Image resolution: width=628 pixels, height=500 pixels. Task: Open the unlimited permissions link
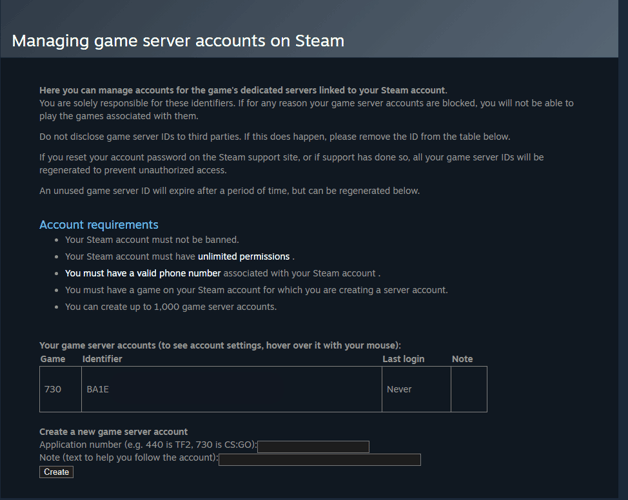(x=244, y=257)
